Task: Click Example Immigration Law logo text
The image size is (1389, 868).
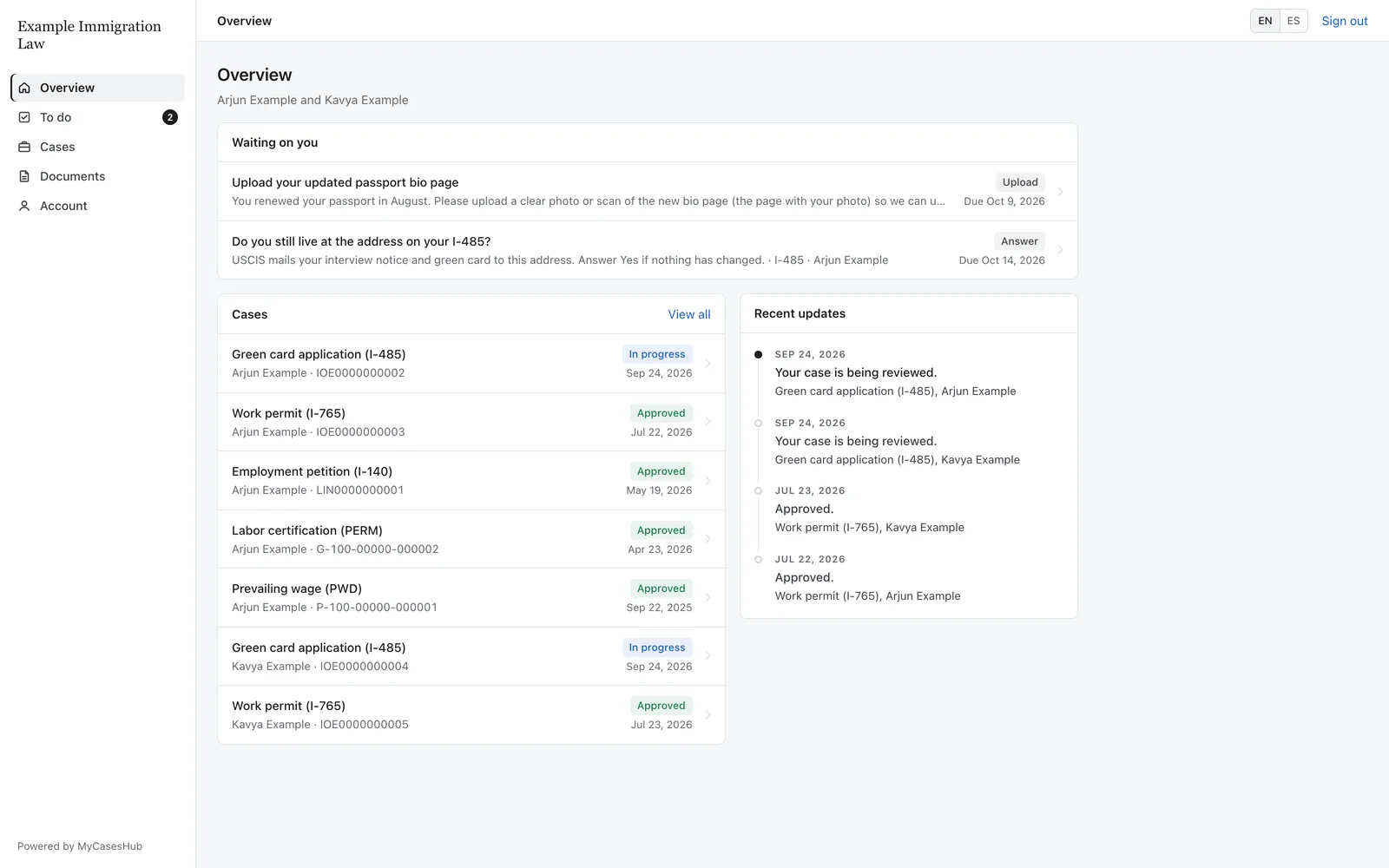Action: click(89, 35)
